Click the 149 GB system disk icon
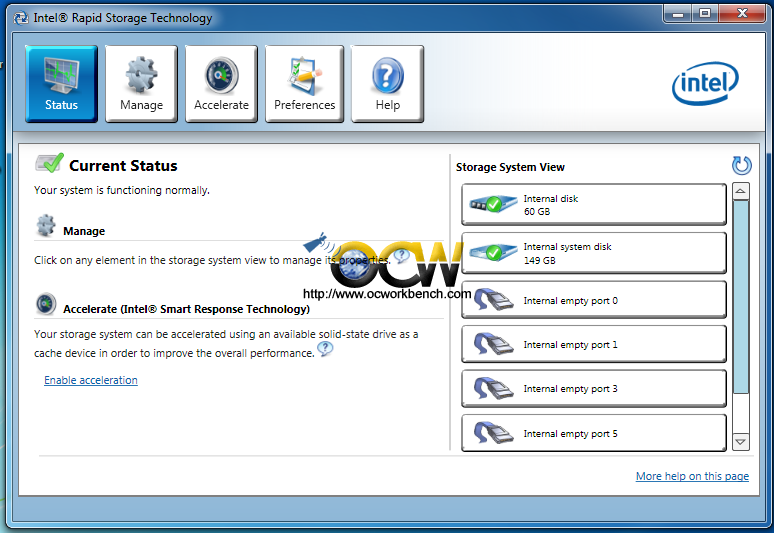Image resolution: width=774 pixels, height=533 pixels. 493,253
